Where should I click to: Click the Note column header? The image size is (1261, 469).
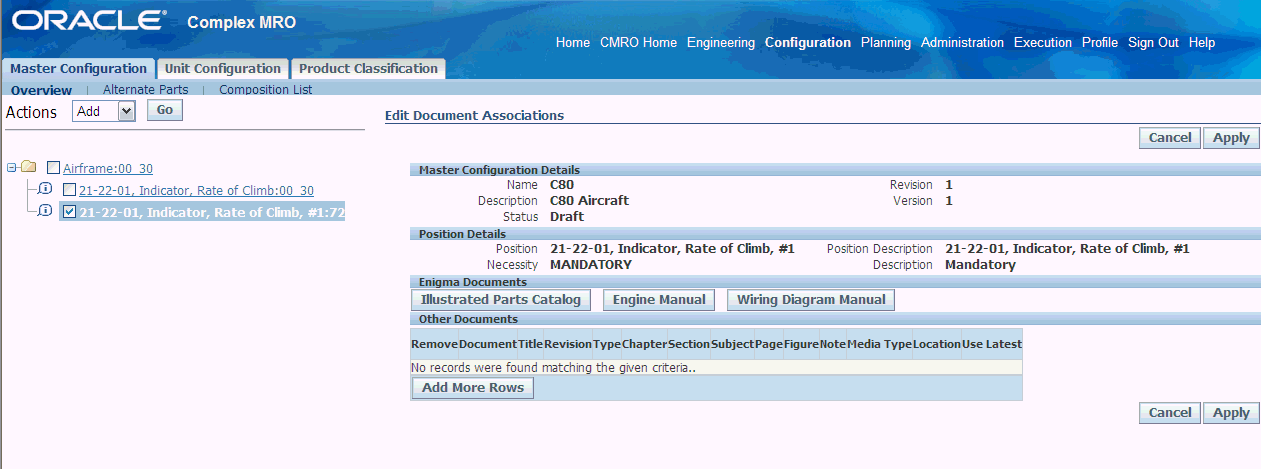click(x=832, y=344)
